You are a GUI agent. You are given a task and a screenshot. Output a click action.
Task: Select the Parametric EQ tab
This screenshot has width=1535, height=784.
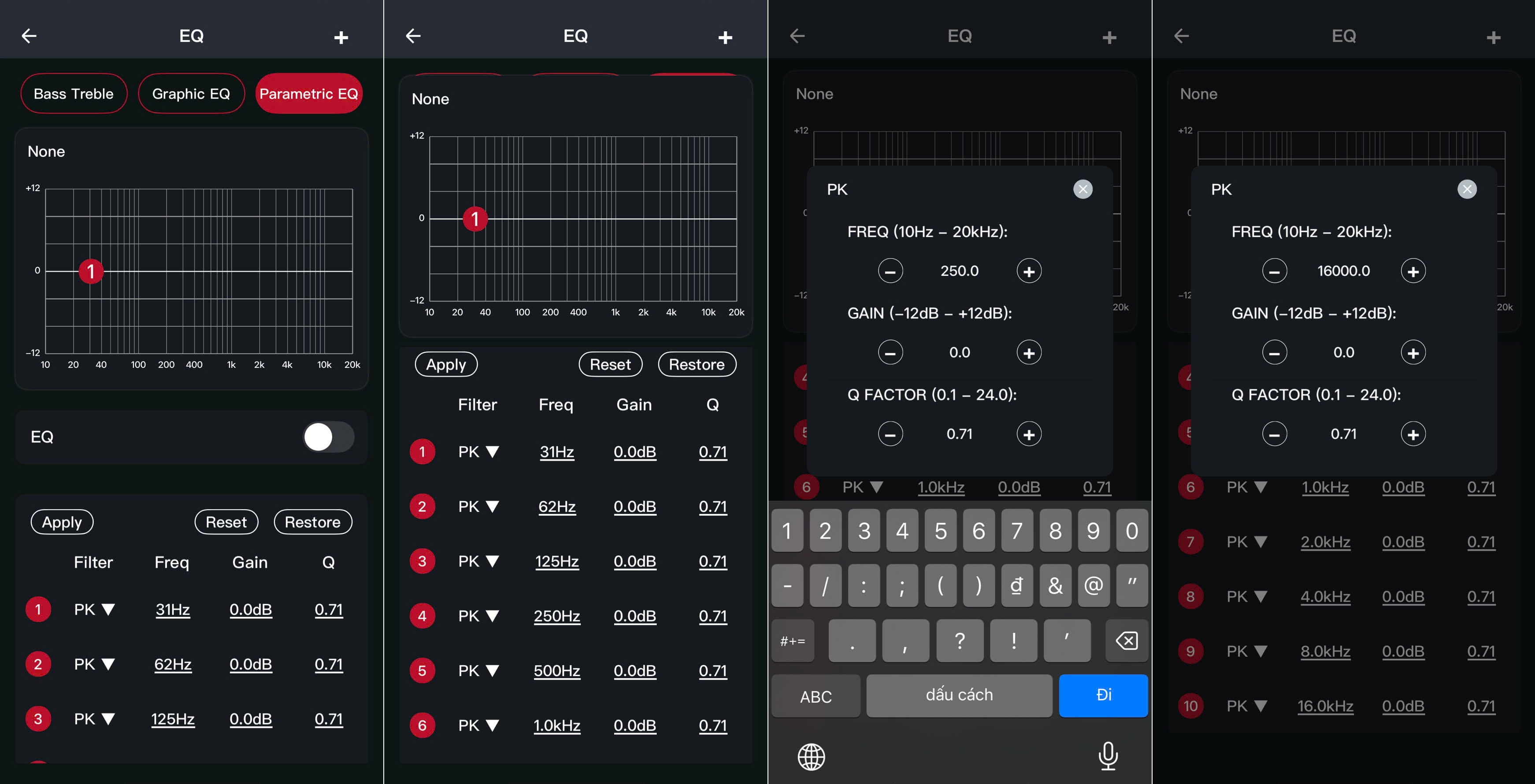pyautogui.click(x=309, y=93)
